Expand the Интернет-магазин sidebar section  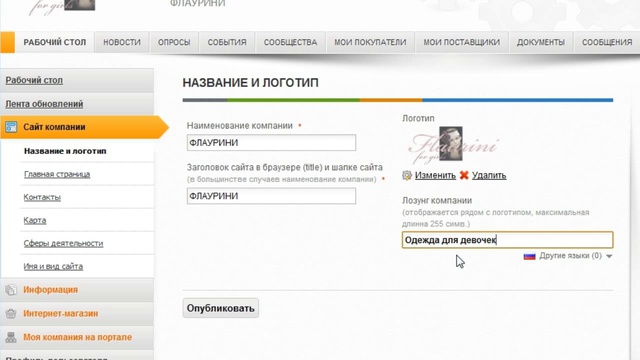coord(60,313)
